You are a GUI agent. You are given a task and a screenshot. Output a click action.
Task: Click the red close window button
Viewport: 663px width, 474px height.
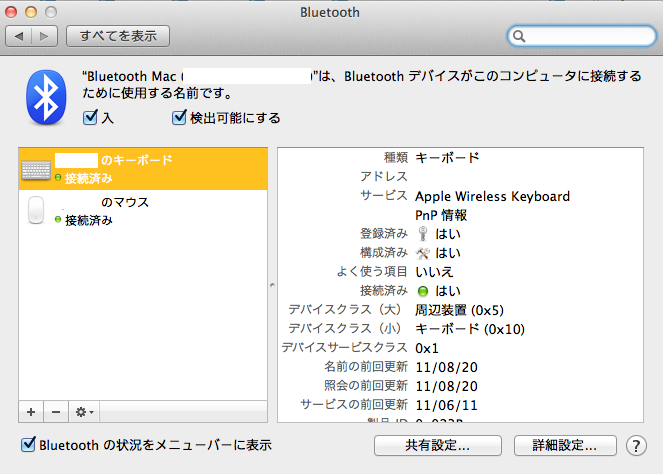pyautogui.click(x=11, y=12)
